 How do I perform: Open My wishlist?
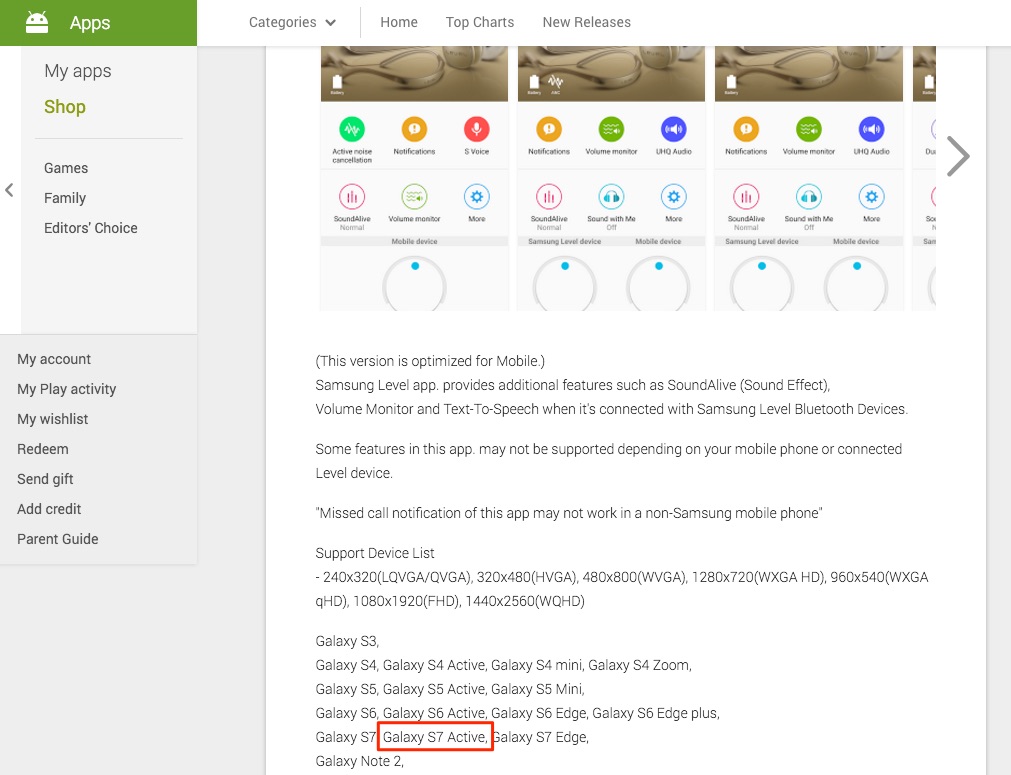(53, 419)
